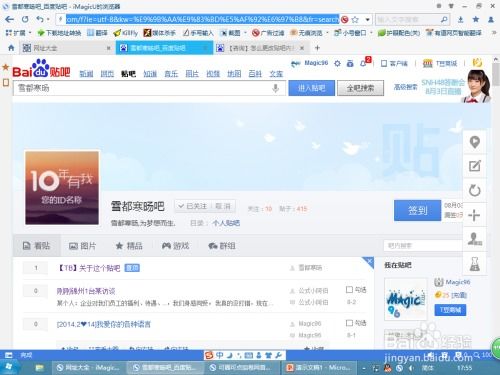Open the address bar history dropdown arrow

367,20
